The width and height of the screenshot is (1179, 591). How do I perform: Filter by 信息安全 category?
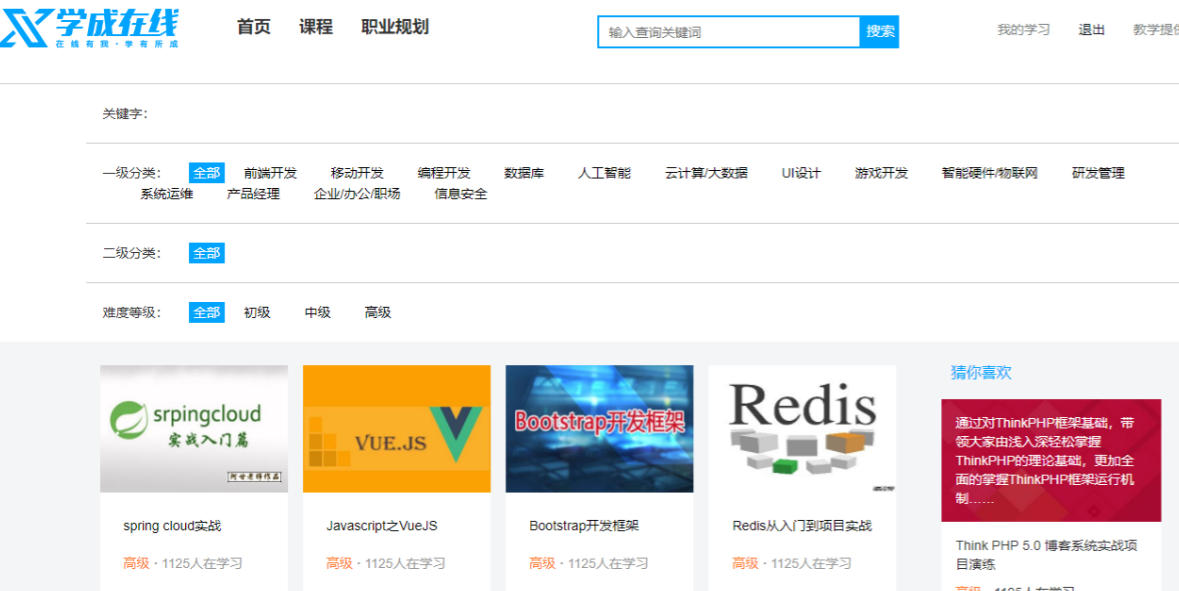tap(461, 194)
